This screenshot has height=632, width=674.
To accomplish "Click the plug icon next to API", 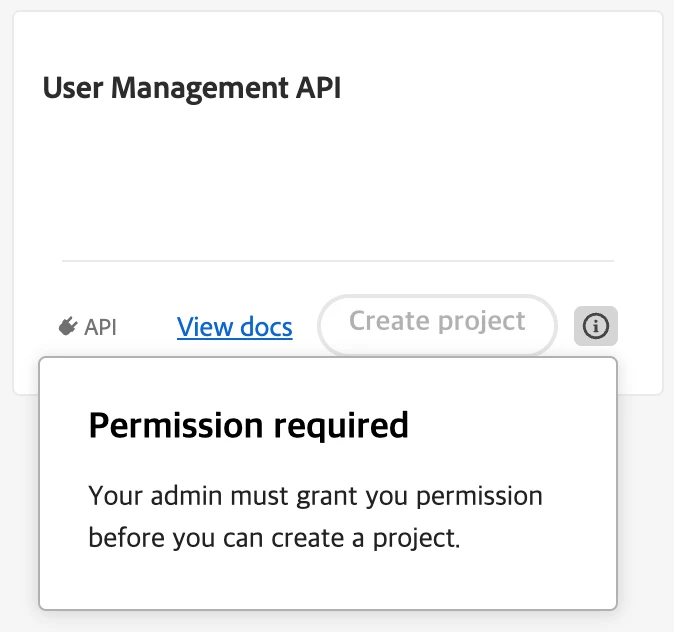I will point(68,327).
